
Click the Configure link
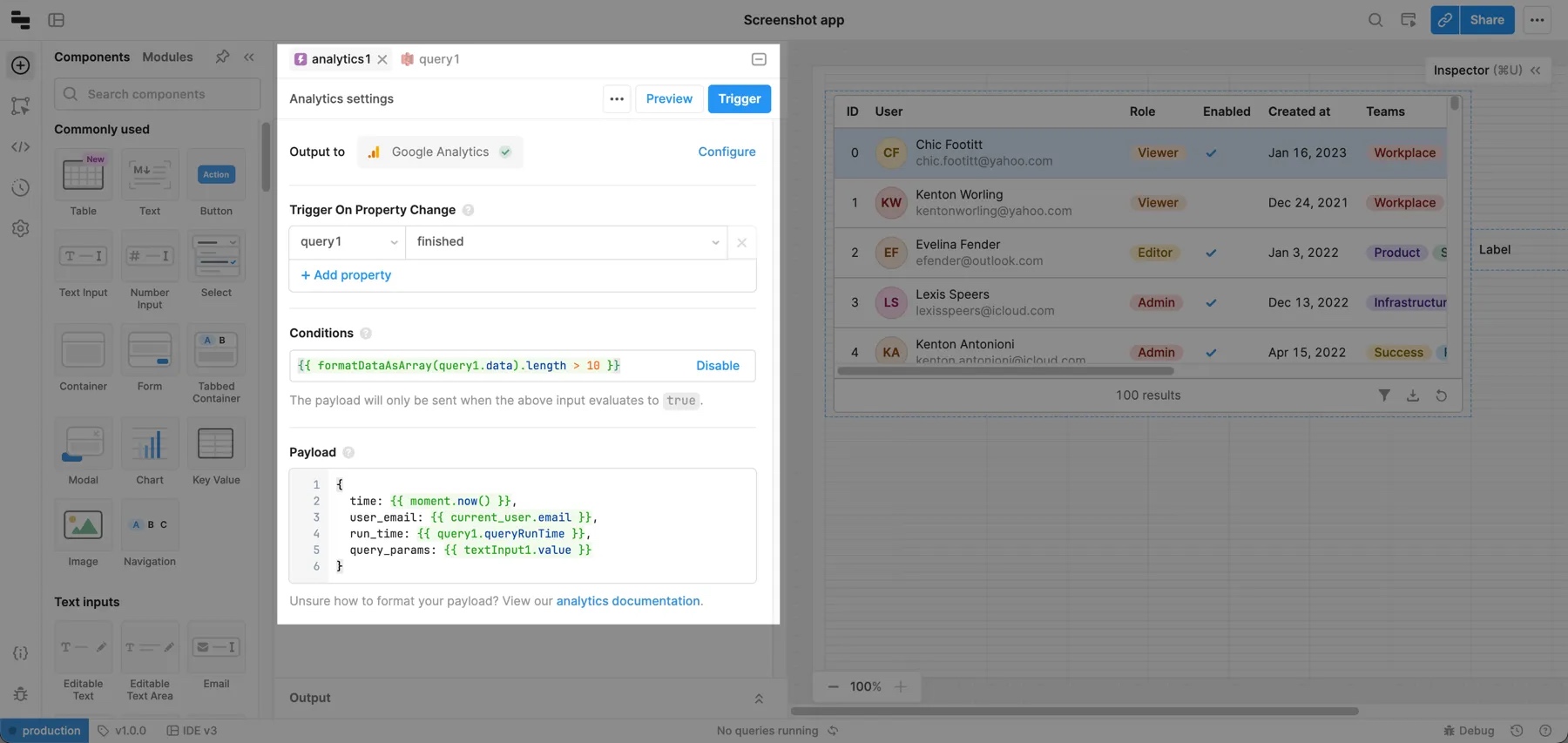(x=727, y=152)
